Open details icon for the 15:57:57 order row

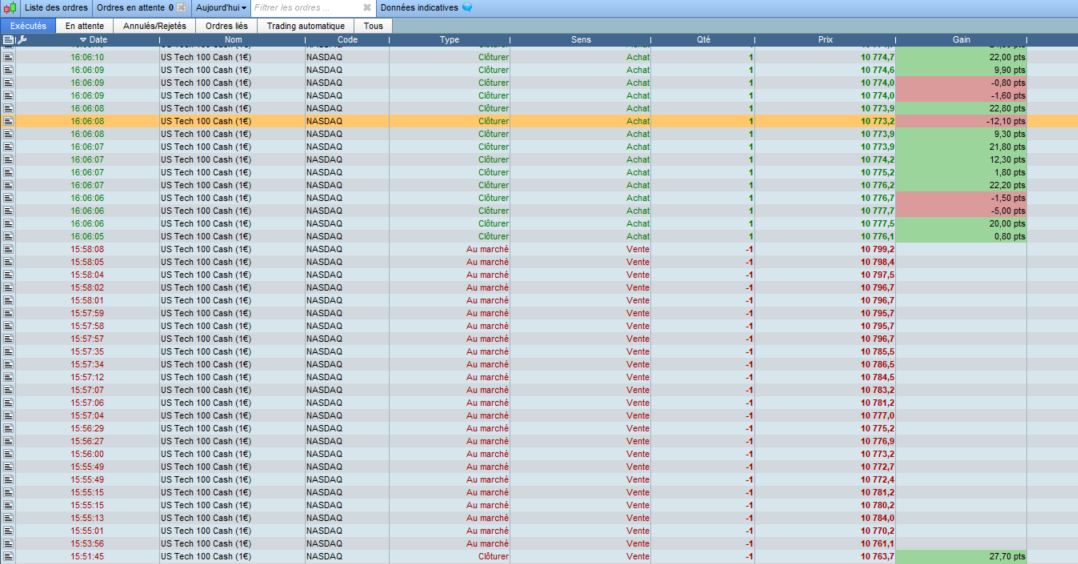click(8, 339)
